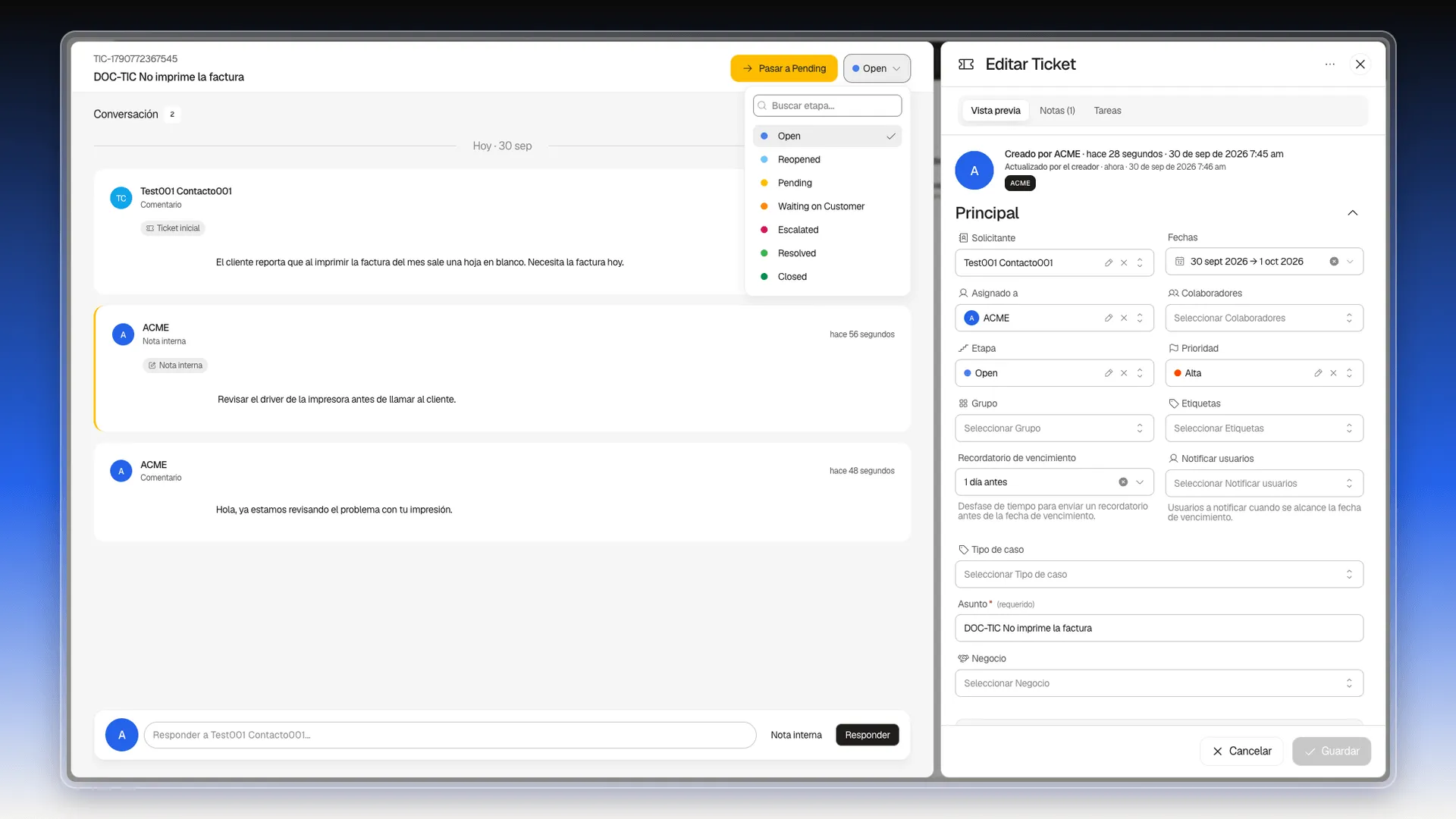Click the calendar icon in Fechas field

(x=1180, y=262)
